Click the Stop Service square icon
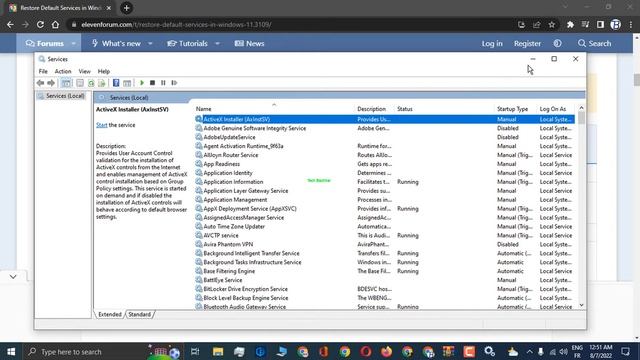Screen dimensions: 640x360 tap(152, 83)
